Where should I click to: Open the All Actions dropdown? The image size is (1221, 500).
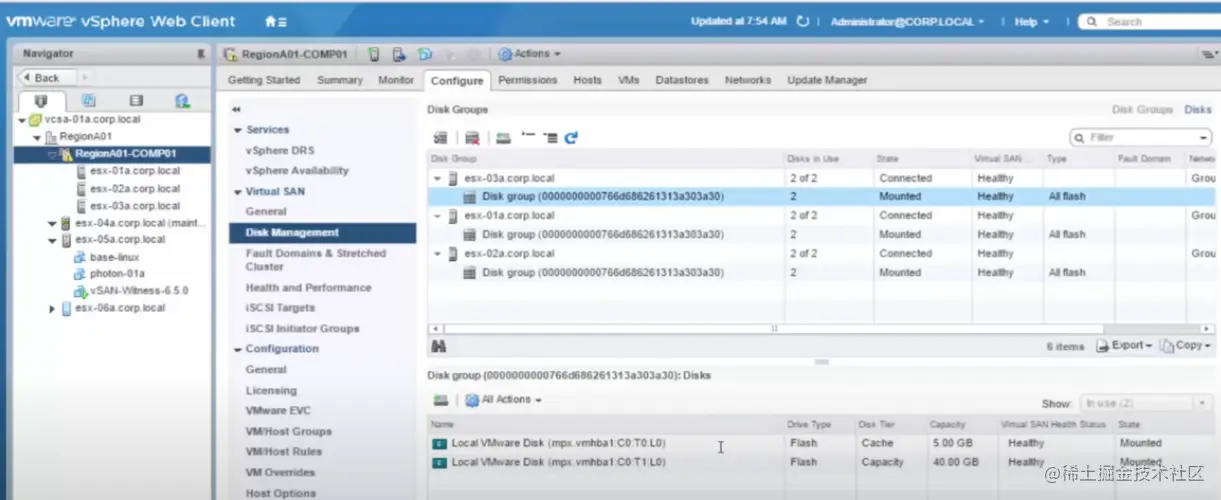504,400
